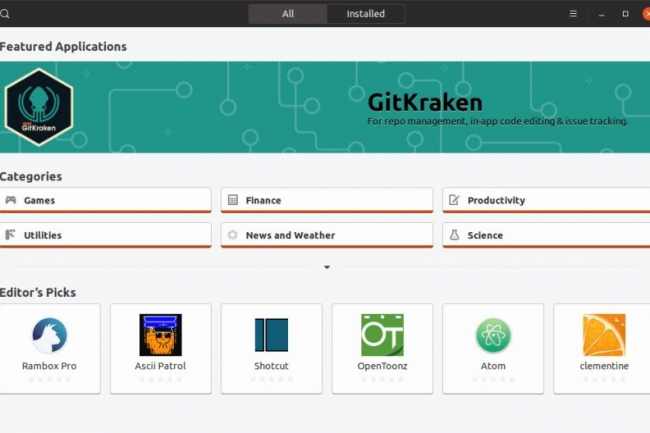Click the calculator icon in Finance
Image resolution: width=650 pixels, height=433 pixels.
tap(233, 200)
